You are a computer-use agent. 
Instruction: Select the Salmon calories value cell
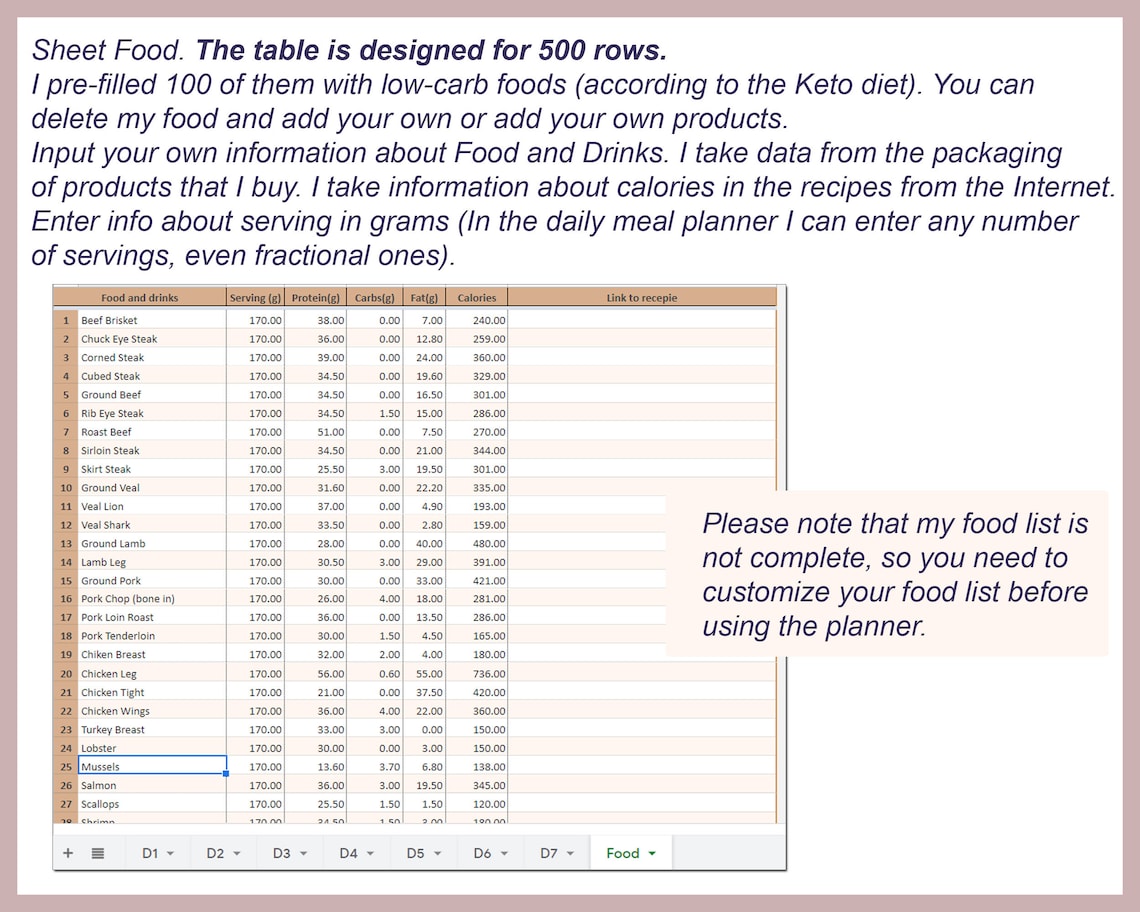[475, 785]
